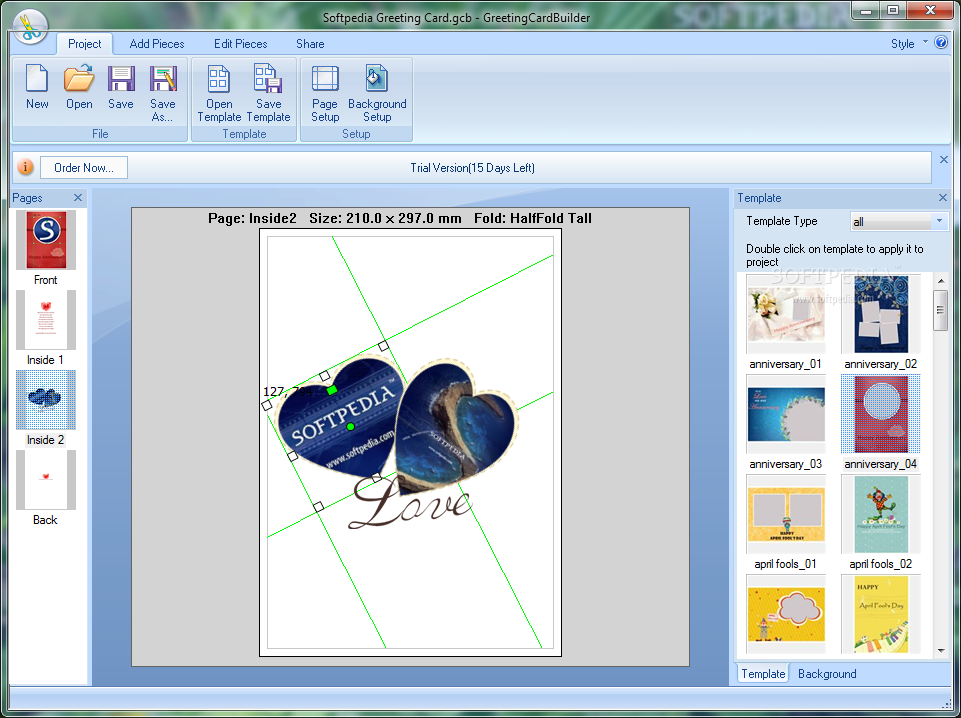Screen dimensions: 961x718
Task: Click the Pages panel title
Action: 28,198
